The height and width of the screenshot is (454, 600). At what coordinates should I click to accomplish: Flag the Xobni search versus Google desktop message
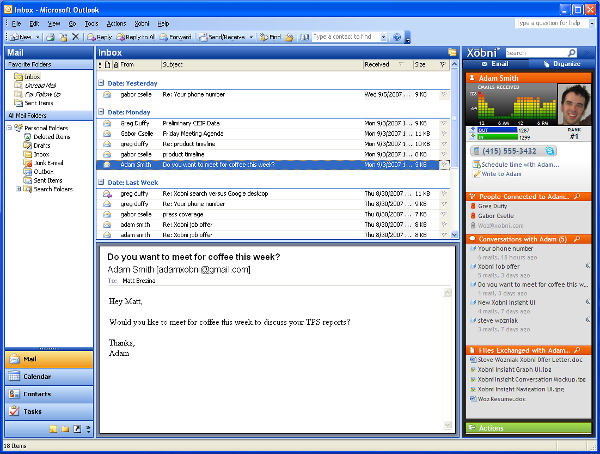(x=444, y=194)
